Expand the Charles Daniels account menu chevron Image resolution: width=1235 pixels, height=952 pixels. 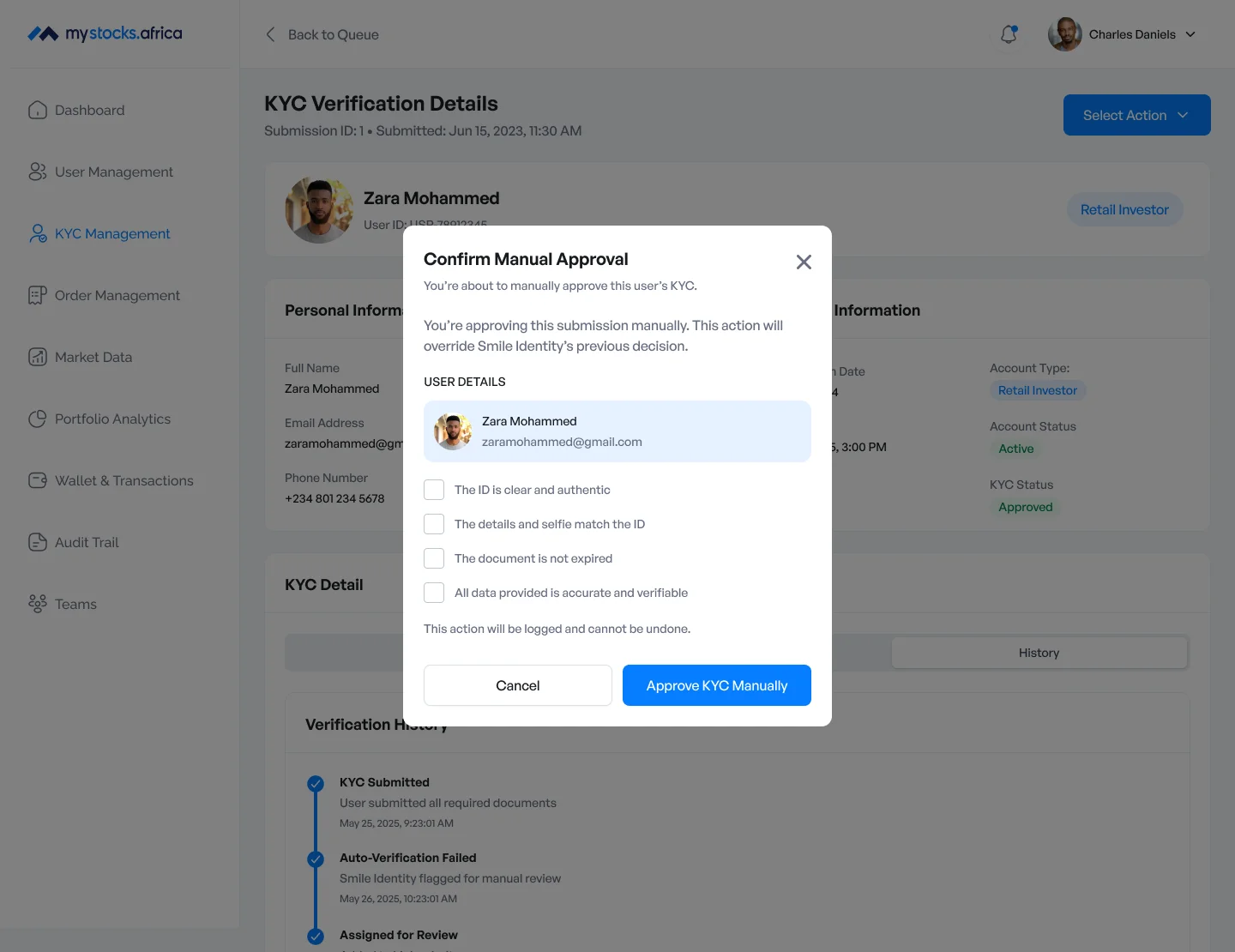point(1190,34)
